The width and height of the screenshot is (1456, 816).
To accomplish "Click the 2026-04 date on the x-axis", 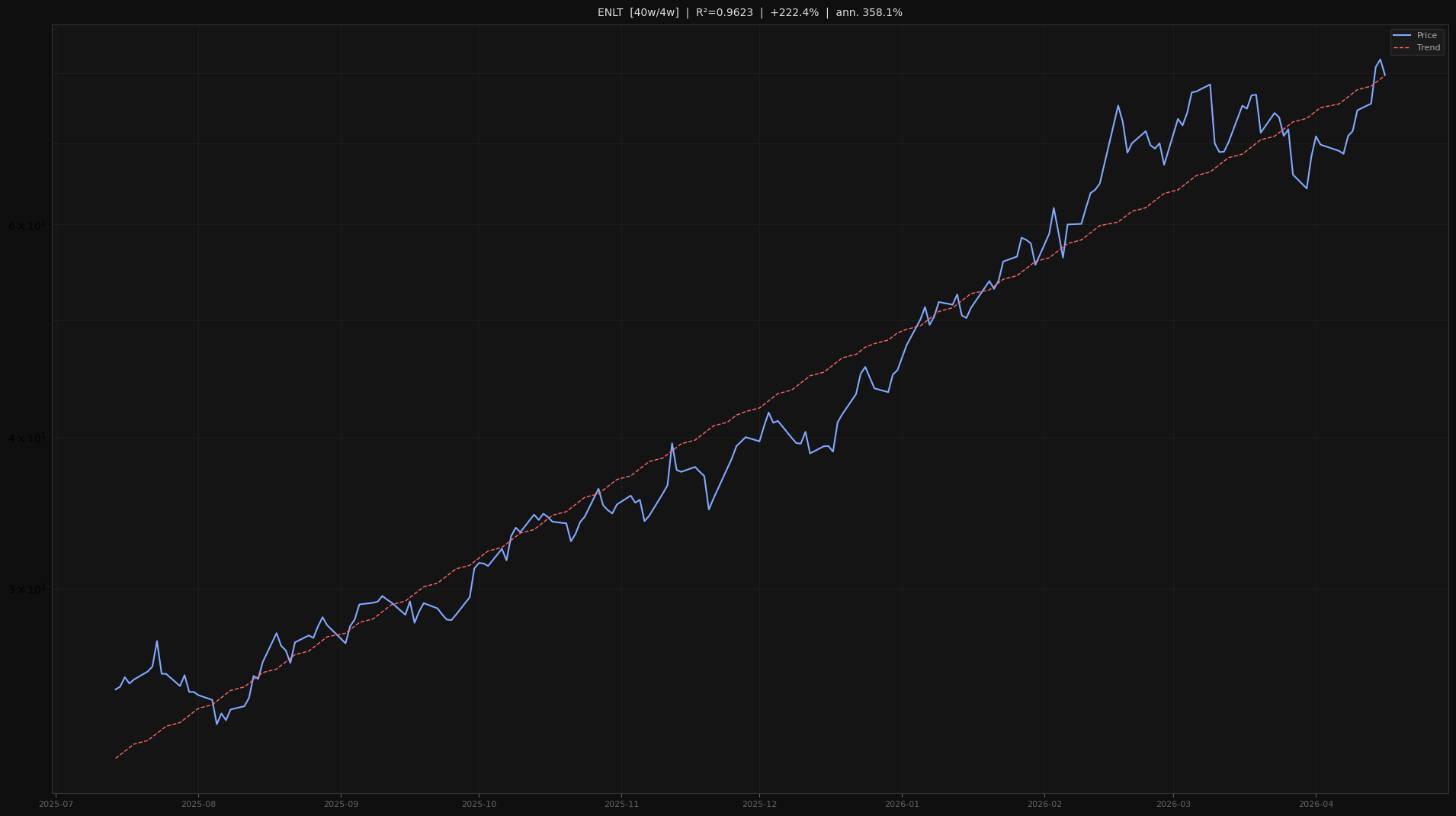I will (x=1316, y=805).
